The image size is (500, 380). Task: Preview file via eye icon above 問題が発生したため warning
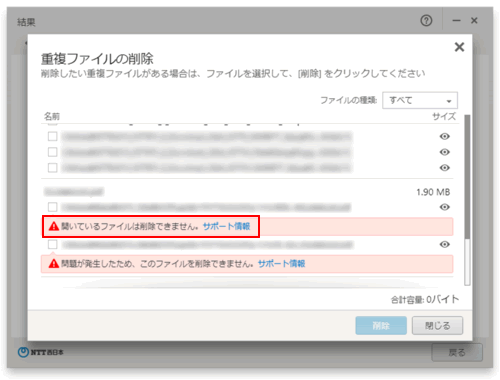pos(444,244)
